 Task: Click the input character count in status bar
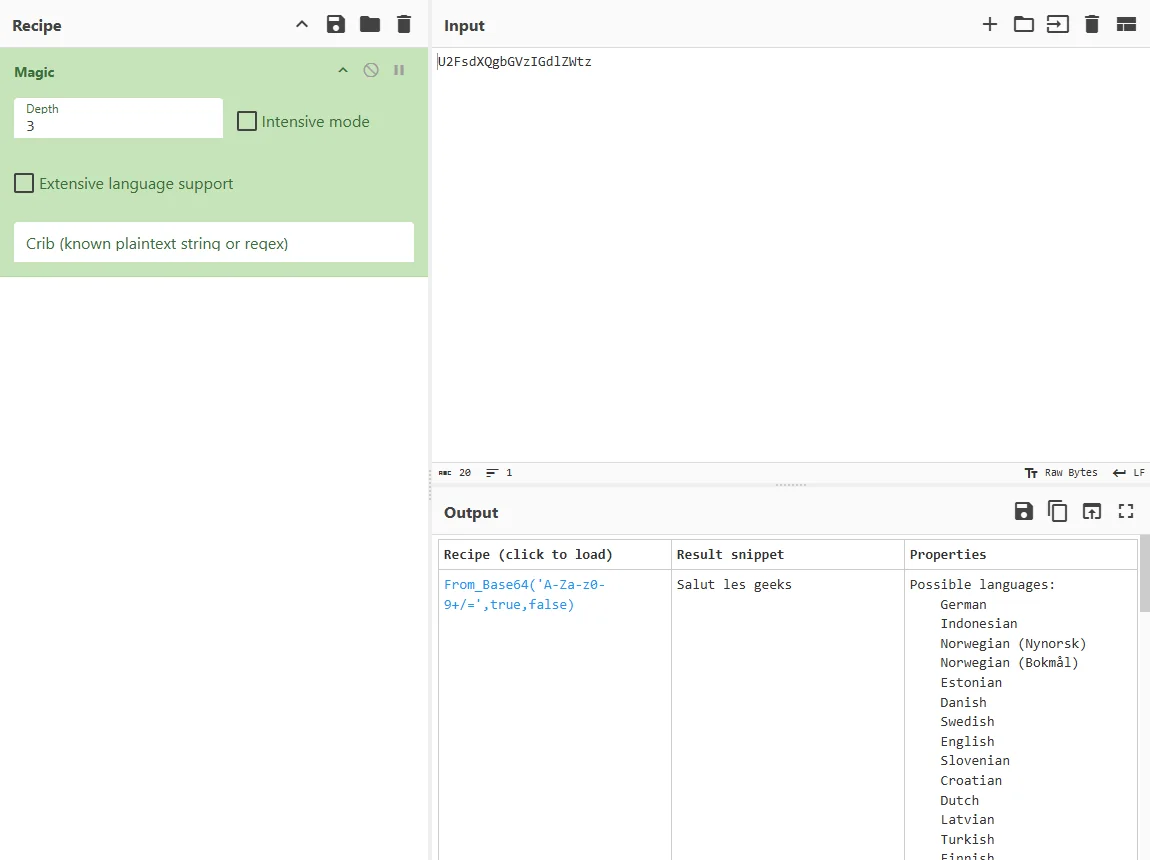[455, 473]
